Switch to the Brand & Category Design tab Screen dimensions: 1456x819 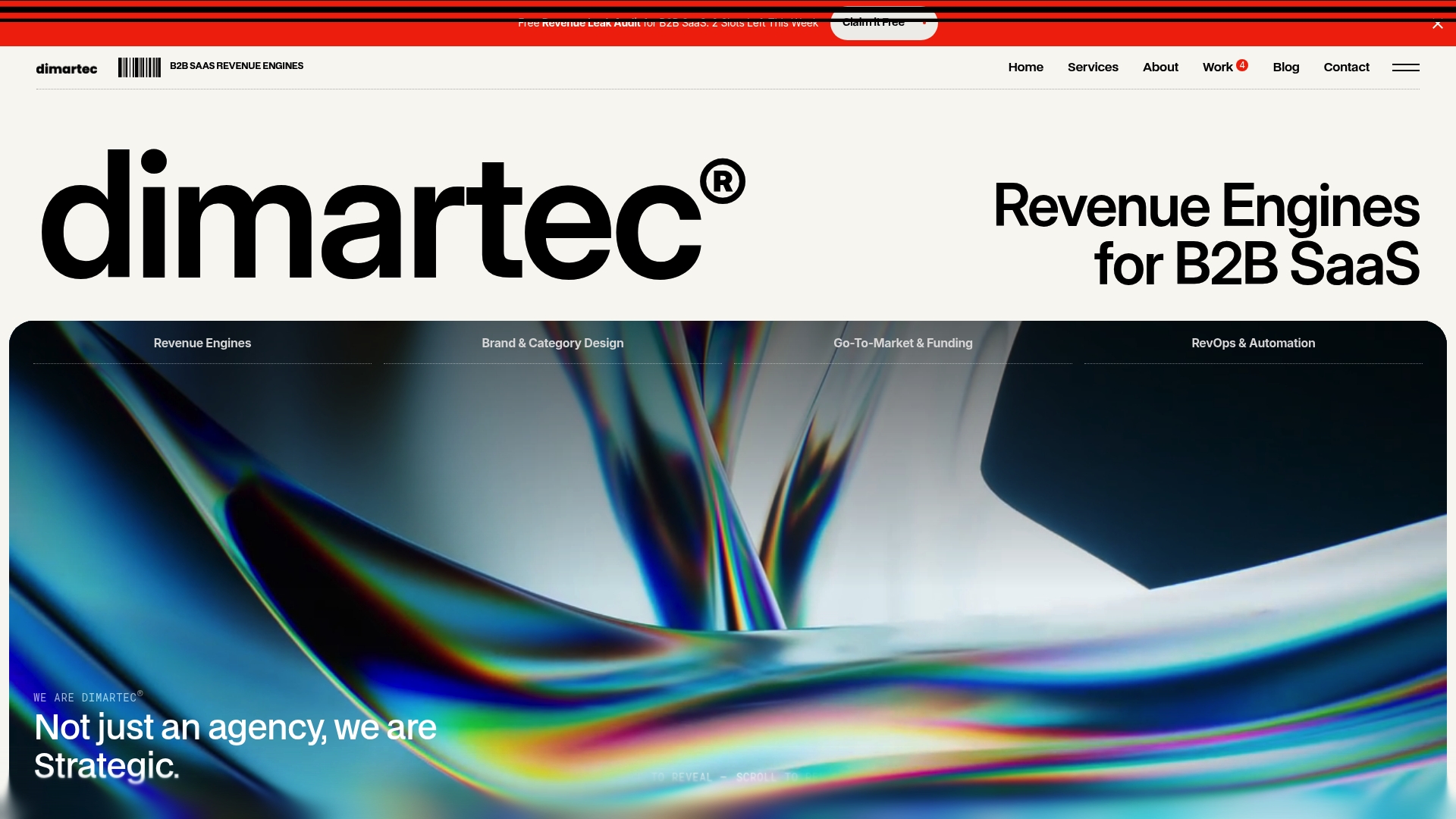coord(552,343)
